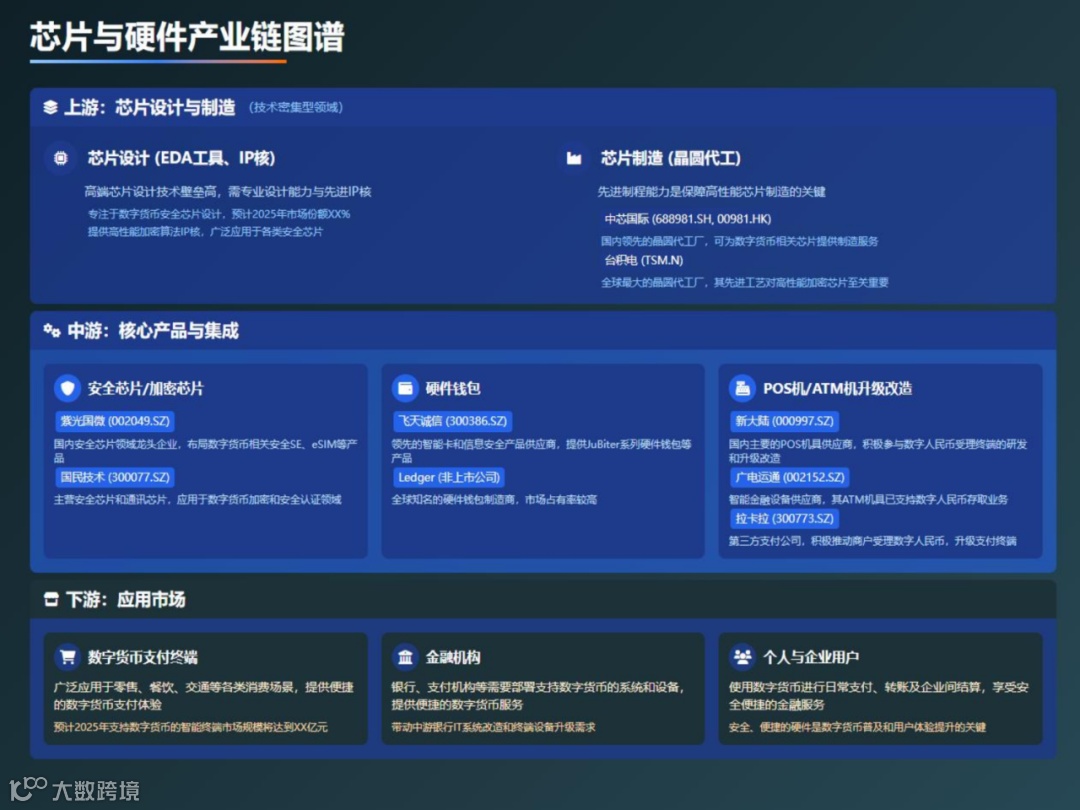Click line 带动中游银行IT系统改造和终端设备升级需求
The width and height of the screenshot is (1080, 810).
tap(494, 727)
